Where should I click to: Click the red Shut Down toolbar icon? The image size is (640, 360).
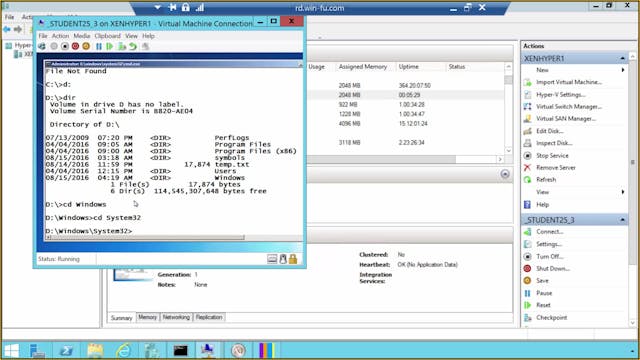tap(75, 47)
